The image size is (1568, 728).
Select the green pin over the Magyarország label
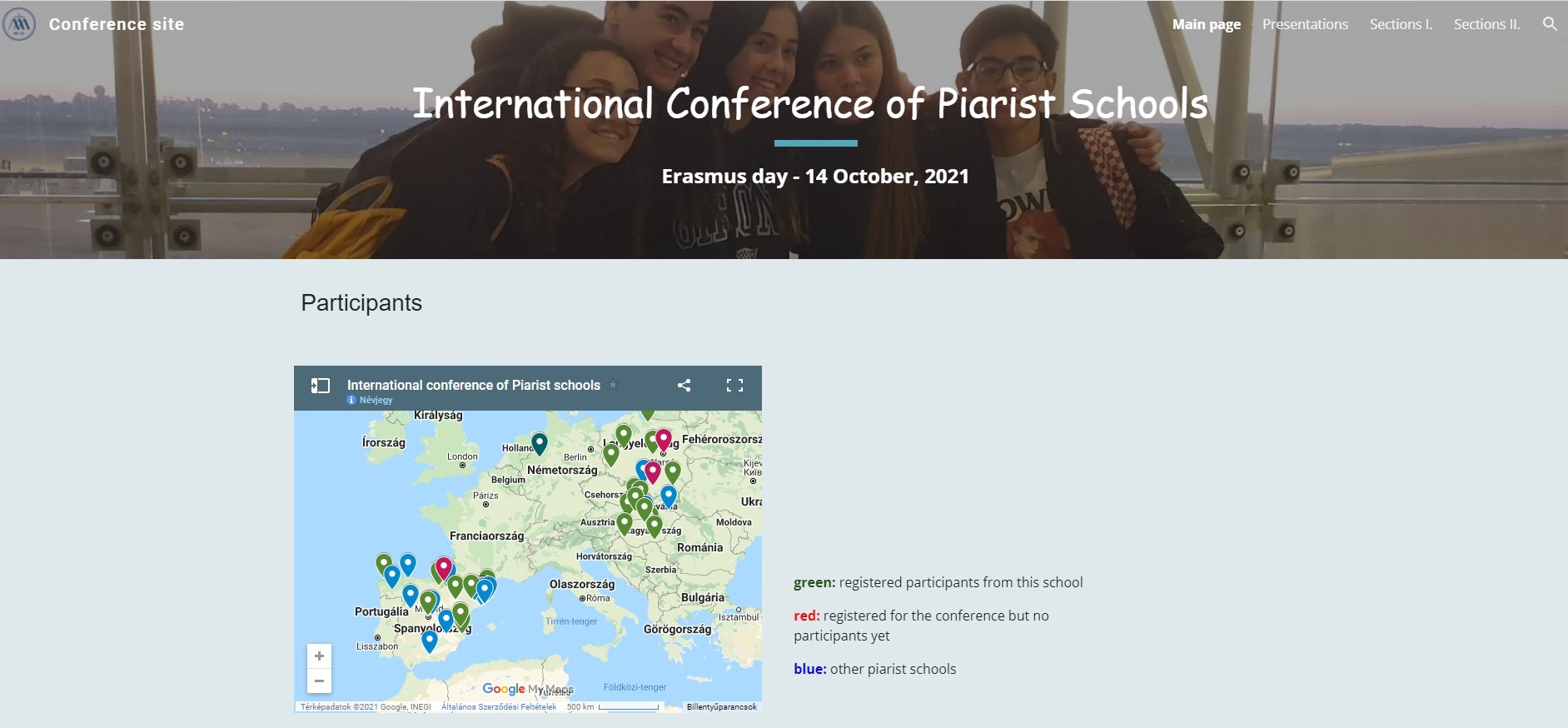(655, 526)
